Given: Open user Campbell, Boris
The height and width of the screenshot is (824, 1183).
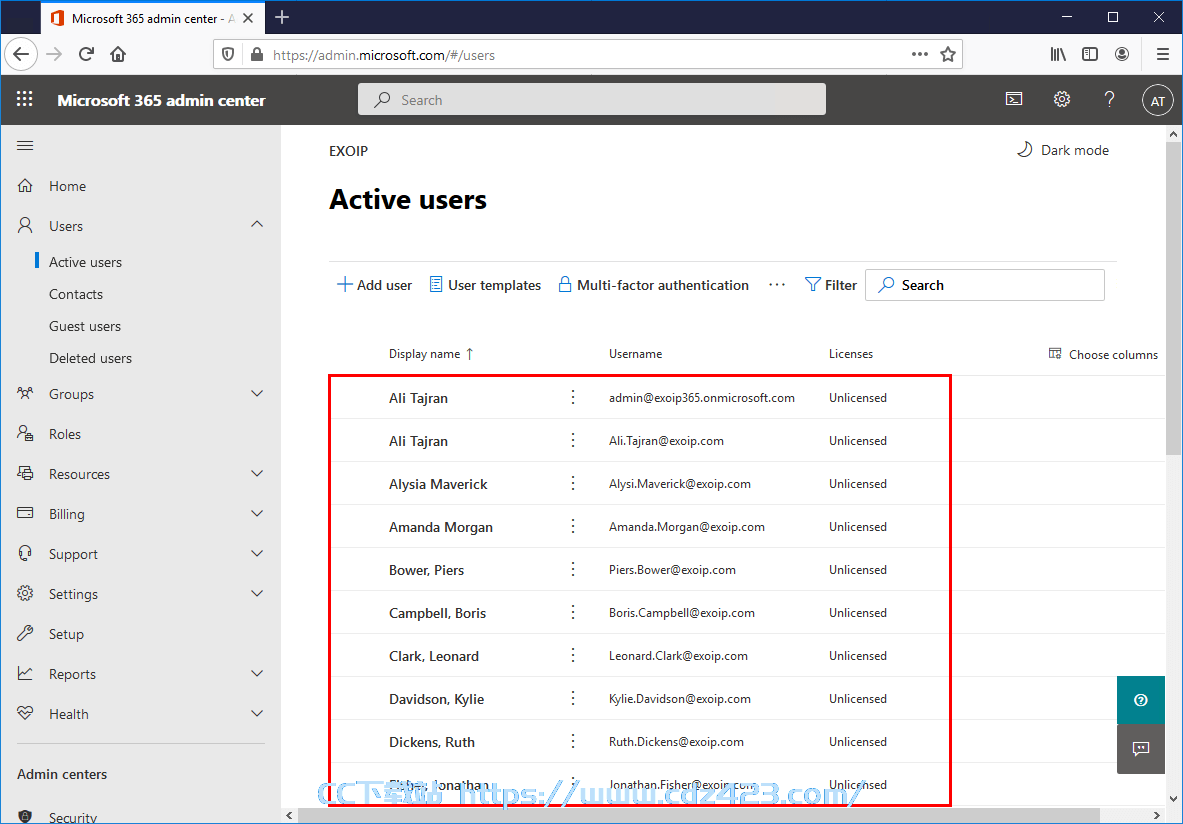Looking at the screenshot, I should (438, 613).
